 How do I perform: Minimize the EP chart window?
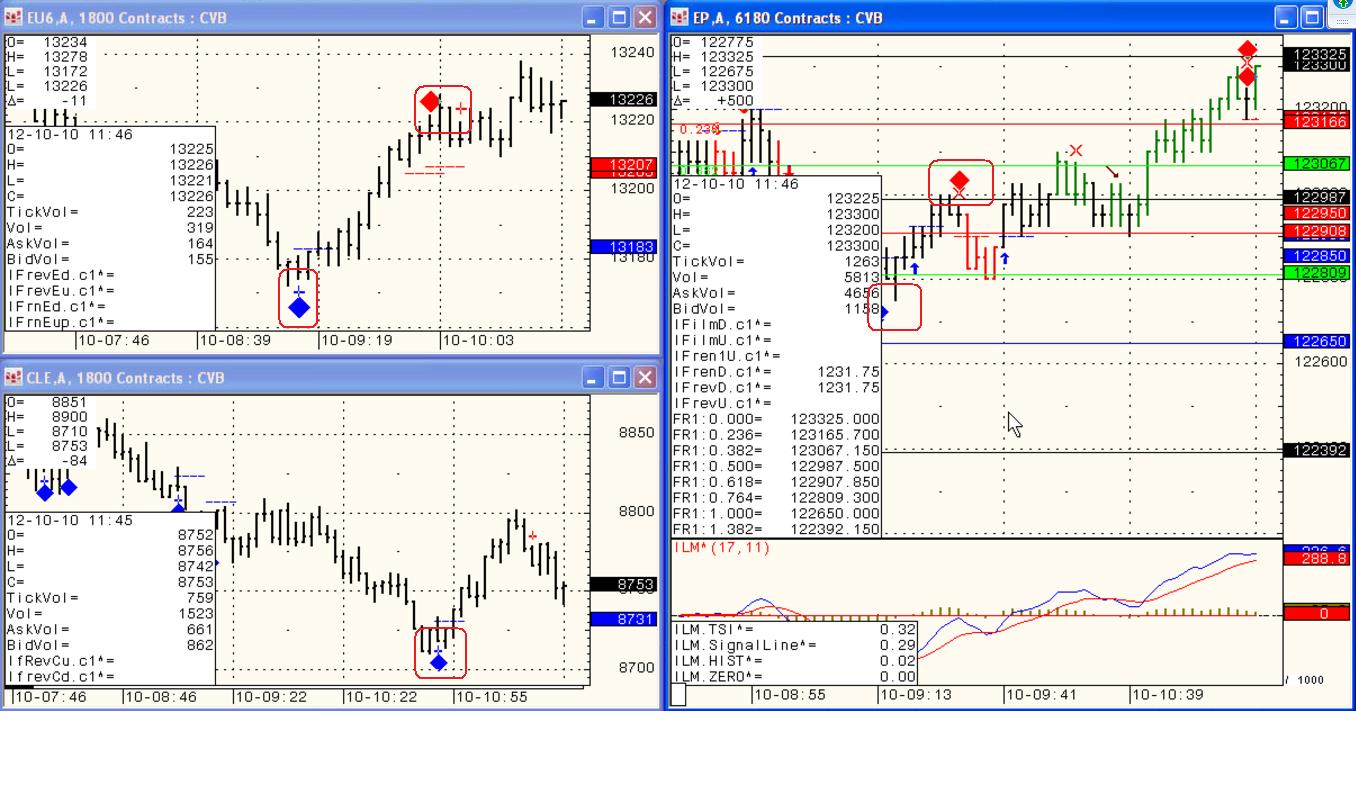coord(1286,17)
